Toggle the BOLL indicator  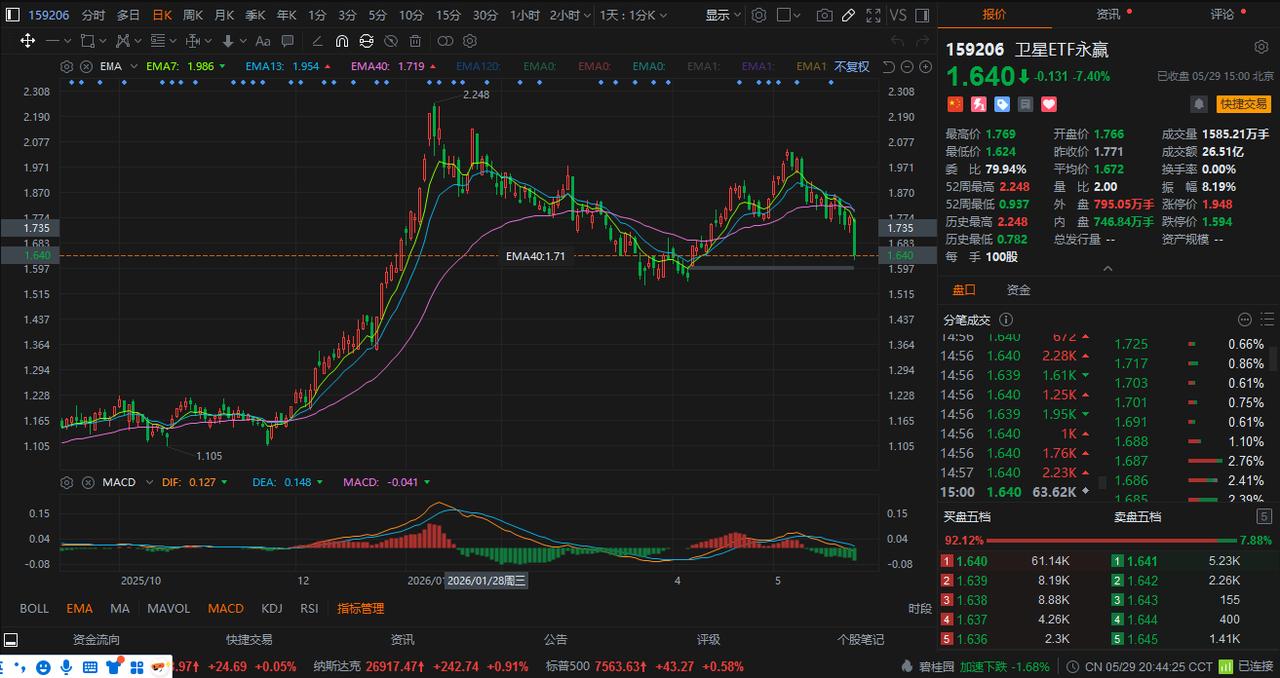pyautogui.click(x=34, y=608)
